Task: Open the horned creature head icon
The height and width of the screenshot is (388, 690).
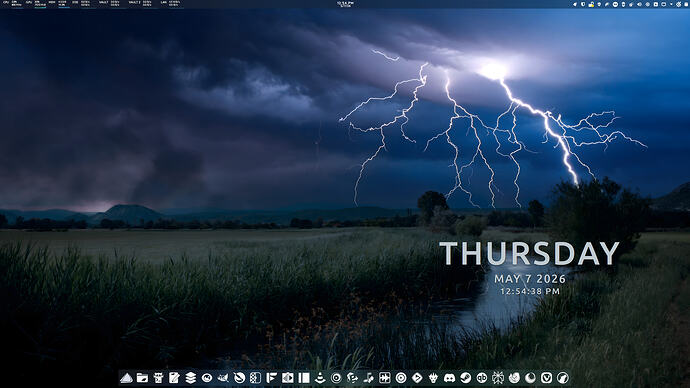Action: (433, 378)
